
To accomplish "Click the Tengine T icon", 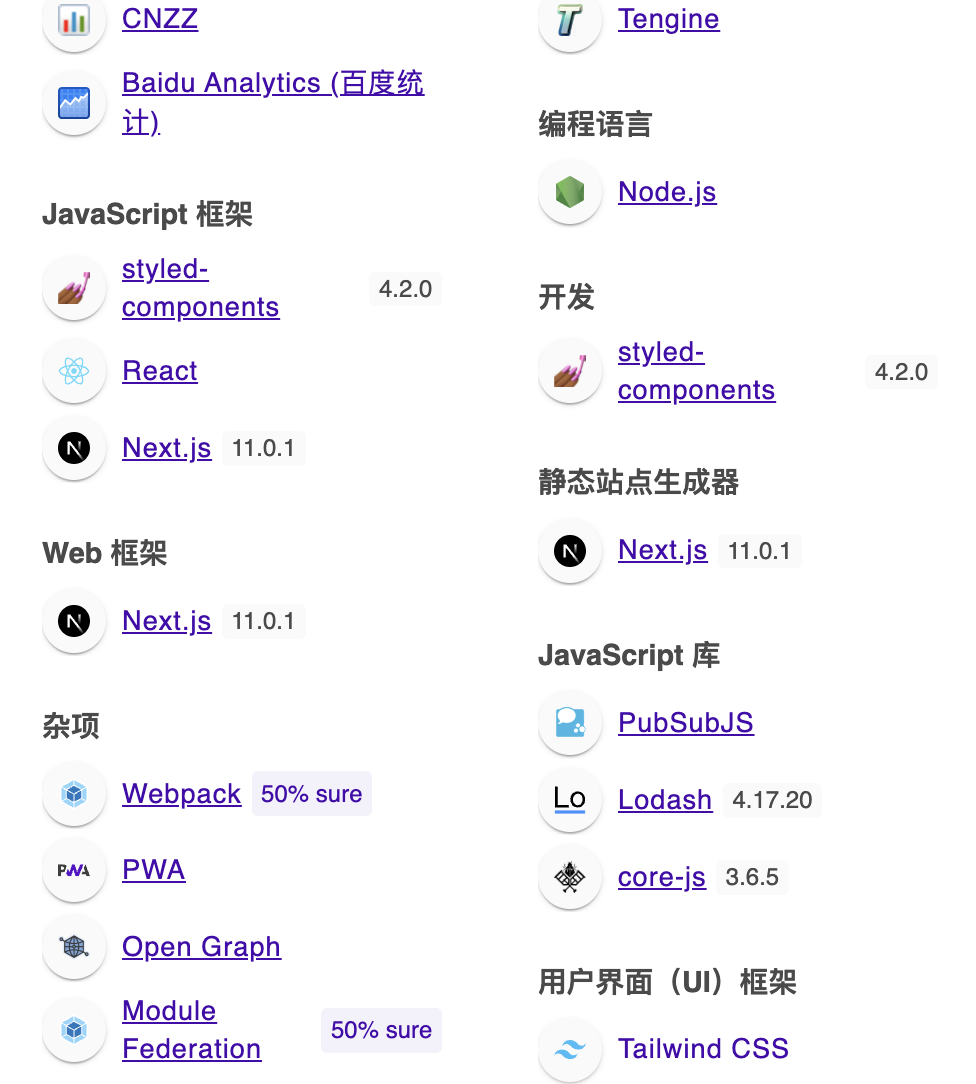I will click(570, 20).
